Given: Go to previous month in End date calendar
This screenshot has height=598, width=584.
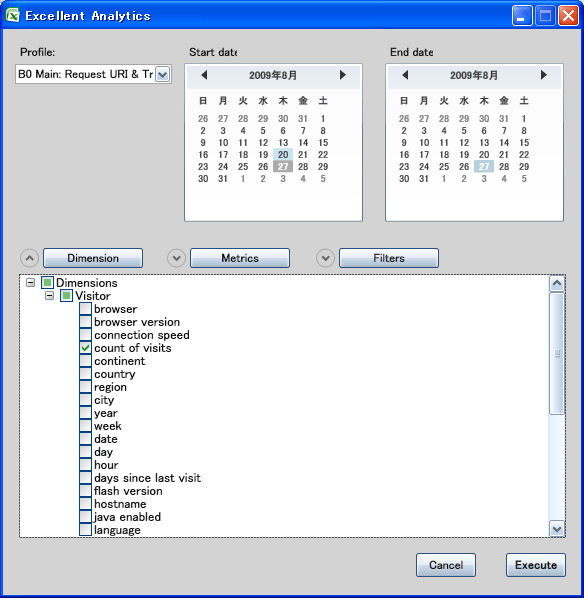Looking at the screenshot, I should [x=405, y=75].
